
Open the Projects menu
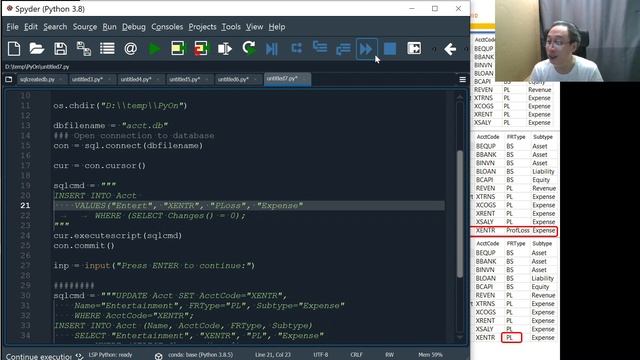tap(202, 27)
